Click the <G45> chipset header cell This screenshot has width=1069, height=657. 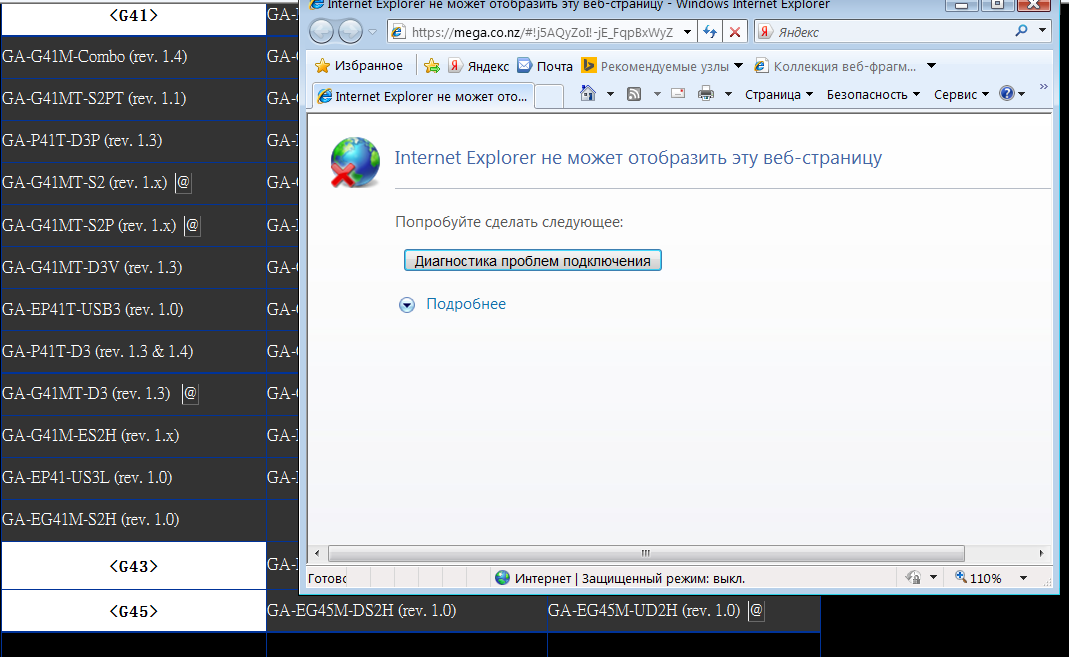(x=134, y=611)
